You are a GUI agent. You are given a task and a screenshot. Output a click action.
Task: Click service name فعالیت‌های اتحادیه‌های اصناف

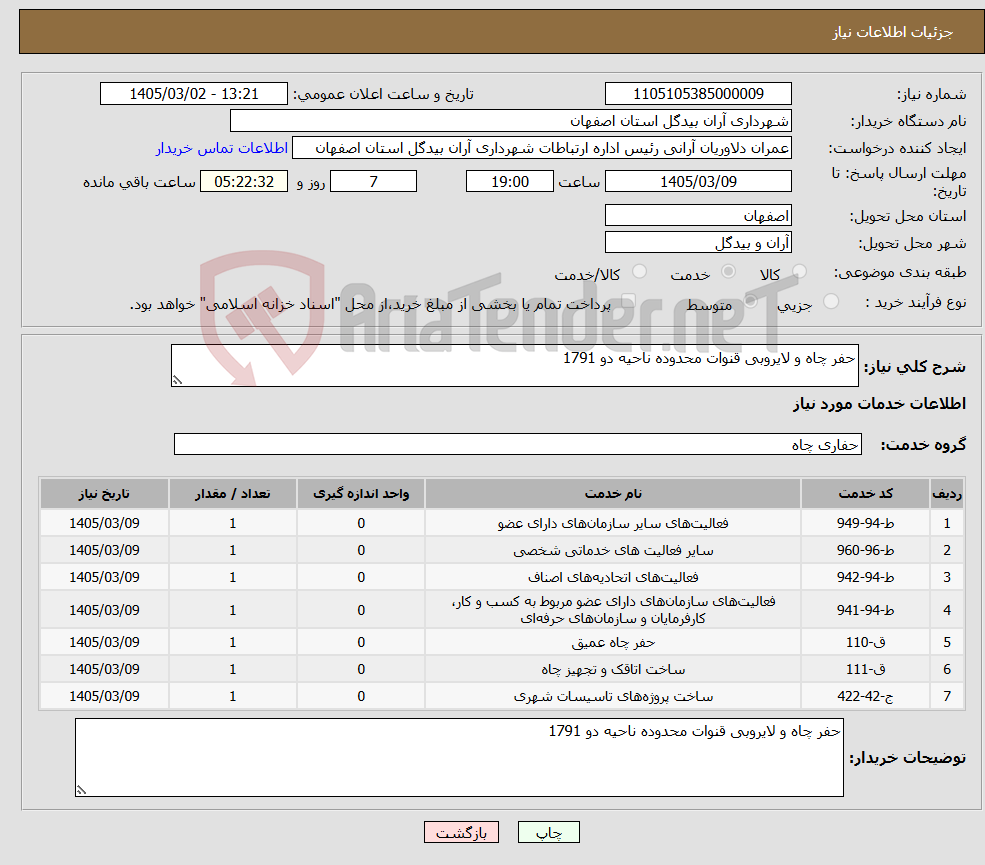click(x=613, y=577)
